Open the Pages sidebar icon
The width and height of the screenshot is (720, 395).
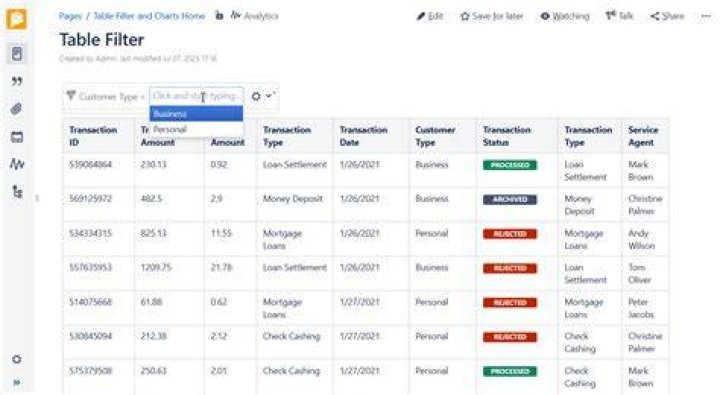coord(17,54)
